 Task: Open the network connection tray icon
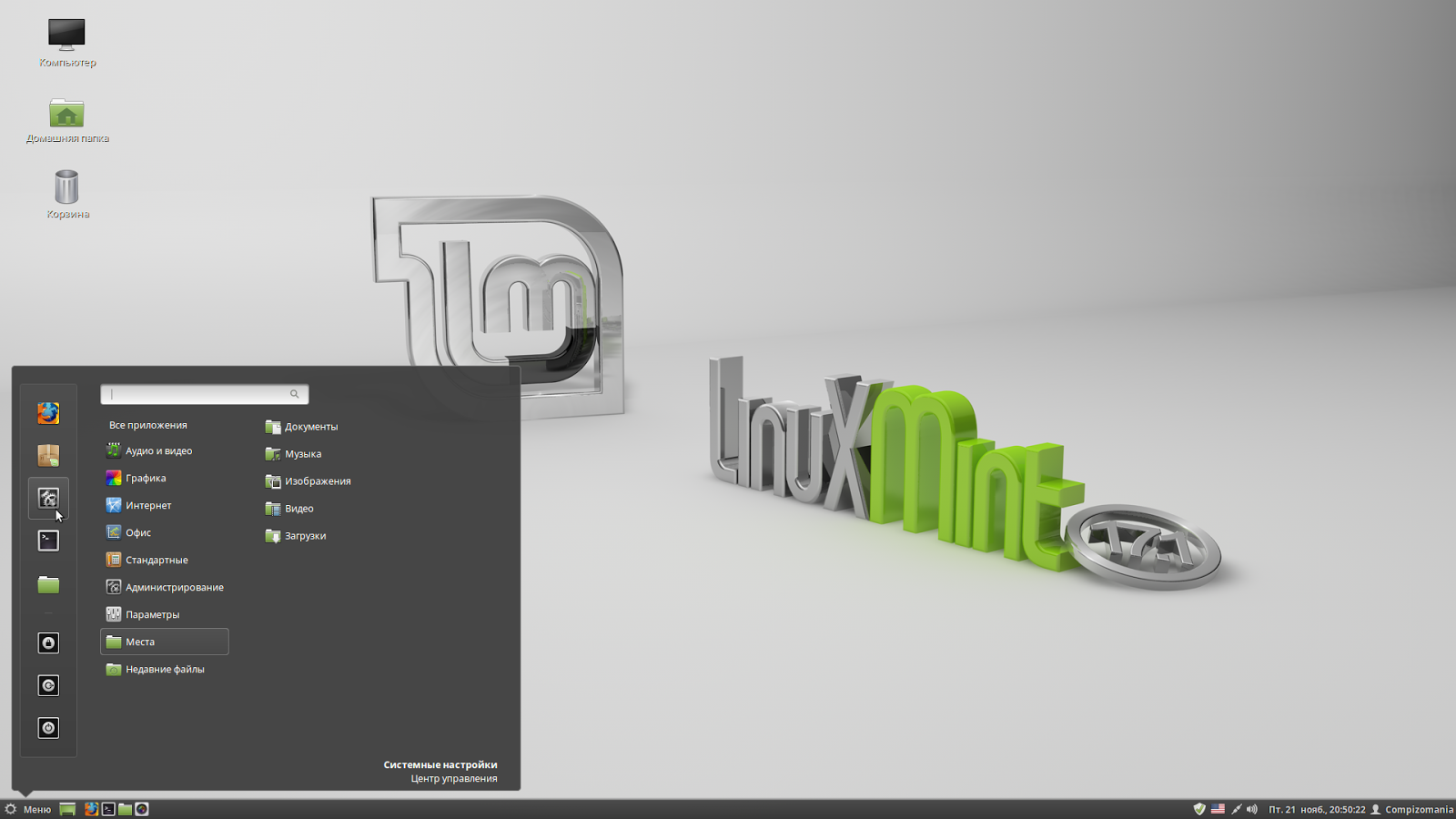pos(1236,809)
